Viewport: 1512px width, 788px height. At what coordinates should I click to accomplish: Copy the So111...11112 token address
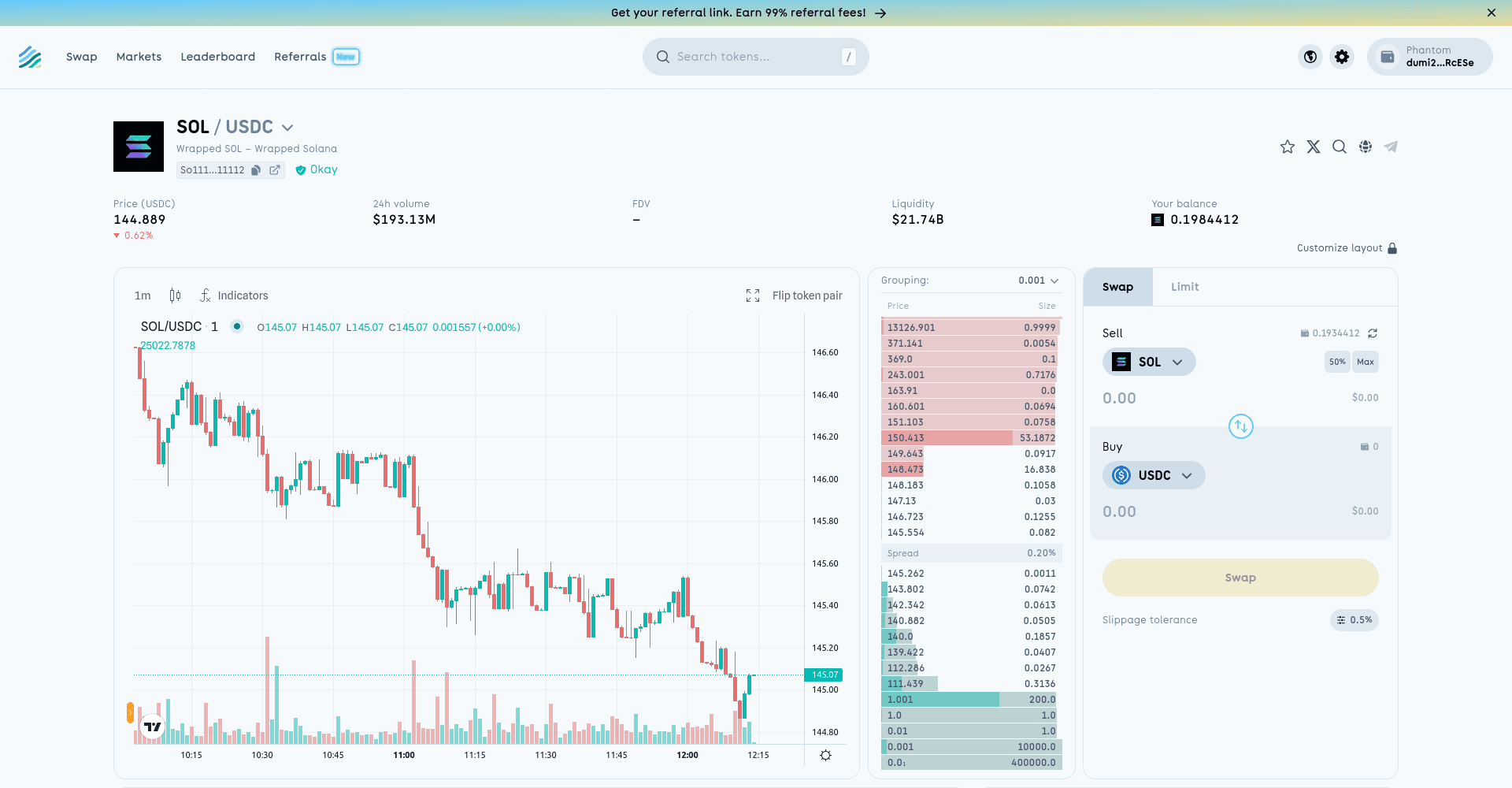click(x=256, y=170)
